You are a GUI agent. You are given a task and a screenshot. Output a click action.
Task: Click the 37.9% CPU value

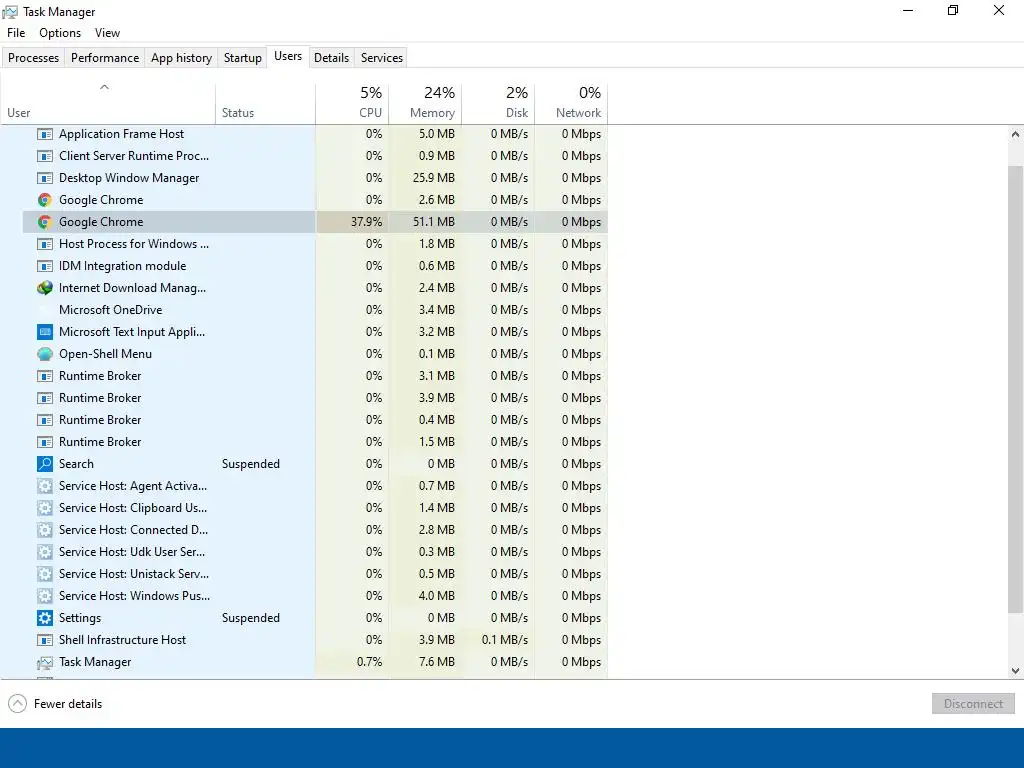pyautogui.click(x=366, y=222)
